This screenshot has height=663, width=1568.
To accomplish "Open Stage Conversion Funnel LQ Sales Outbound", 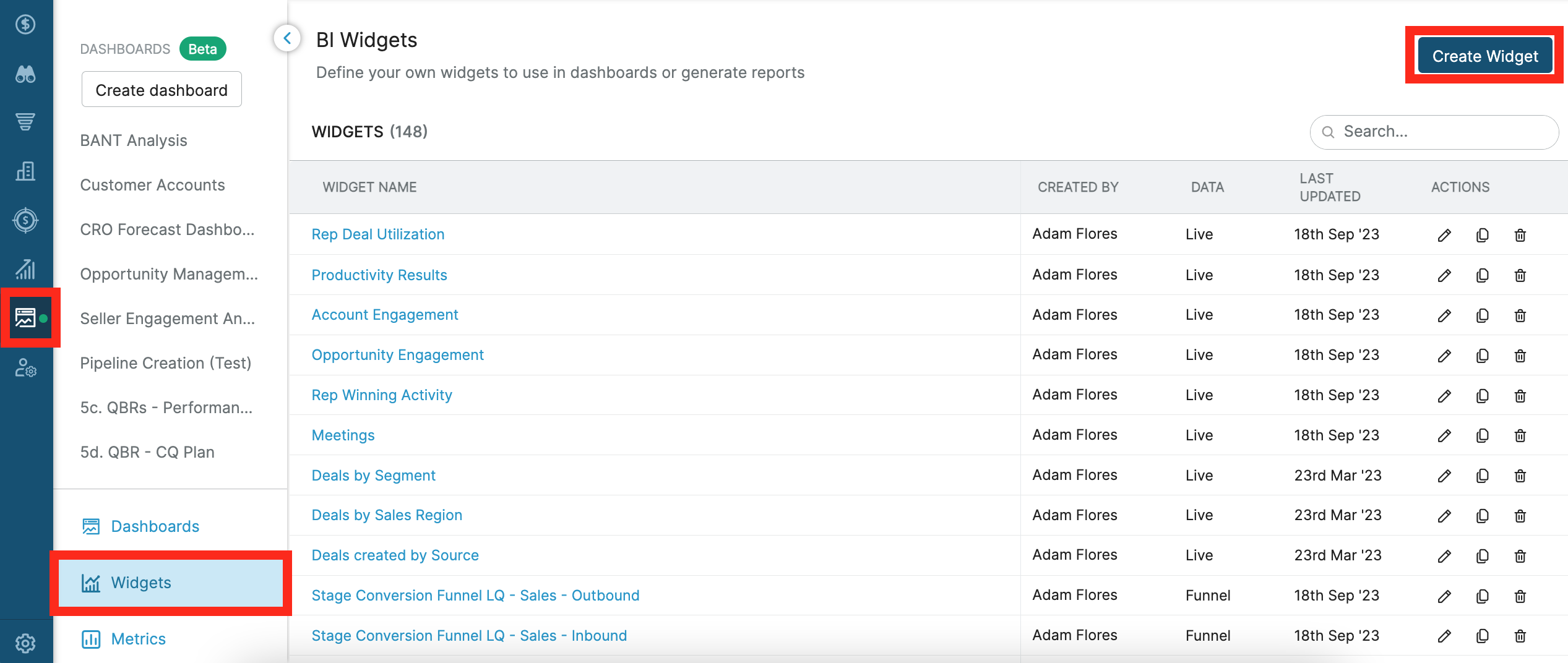I will (475, 596).
